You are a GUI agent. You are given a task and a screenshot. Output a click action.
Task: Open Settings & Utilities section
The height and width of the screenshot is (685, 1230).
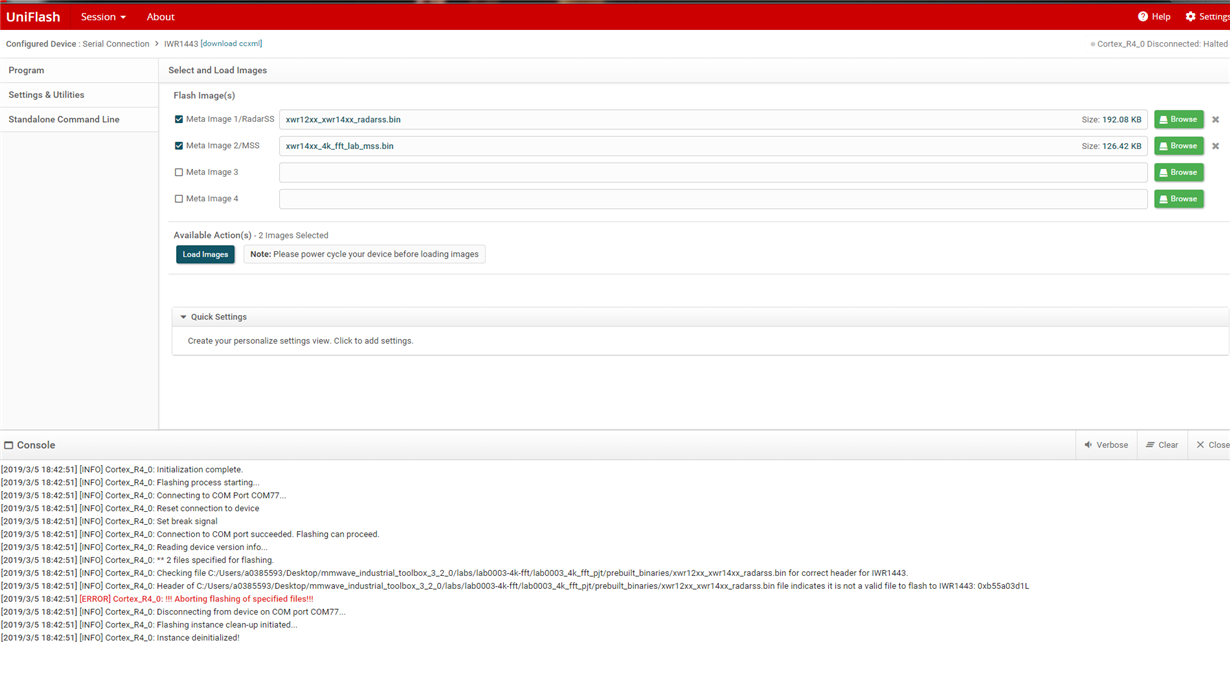point(79,95)
